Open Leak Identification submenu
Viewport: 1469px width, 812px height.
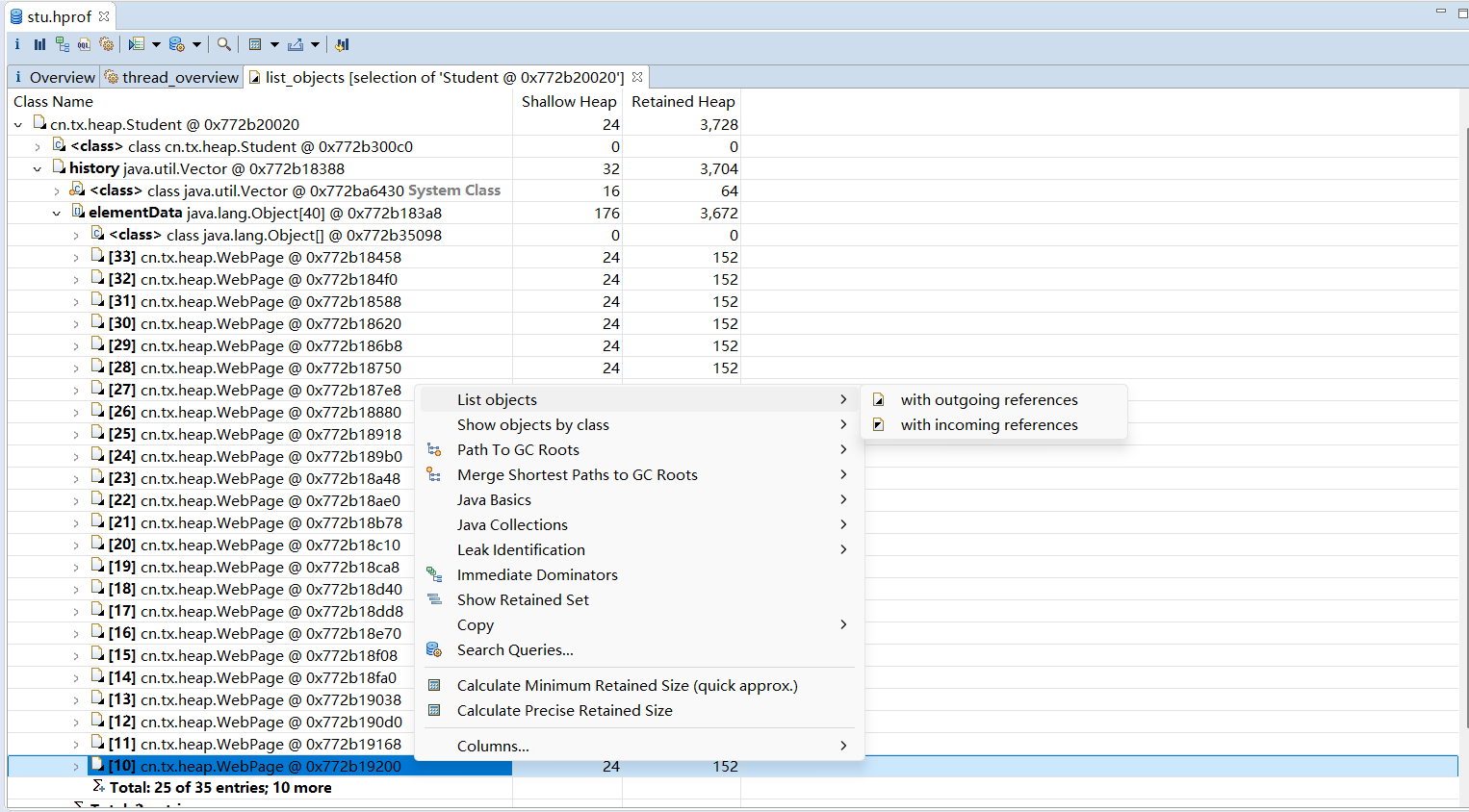(639, 549)
